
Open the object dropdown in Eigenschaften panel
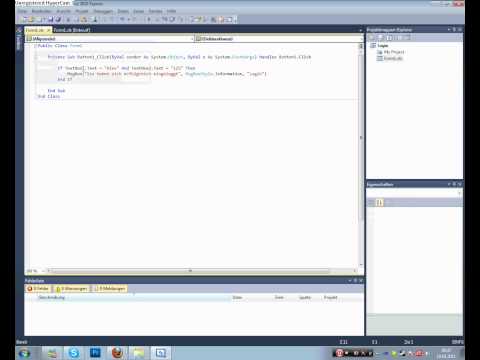414,193
